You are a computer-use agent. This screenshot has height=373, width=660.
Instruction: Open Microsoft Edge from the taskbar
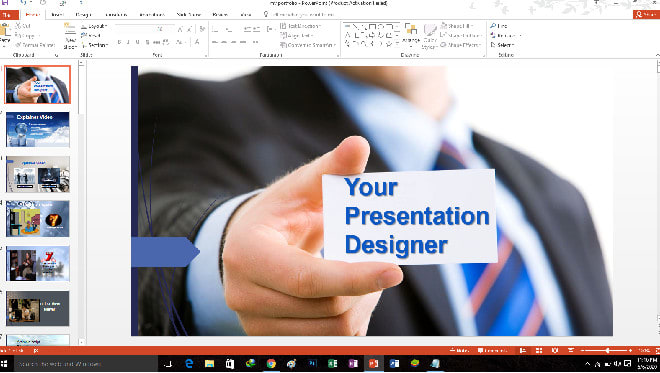point(189,364)
